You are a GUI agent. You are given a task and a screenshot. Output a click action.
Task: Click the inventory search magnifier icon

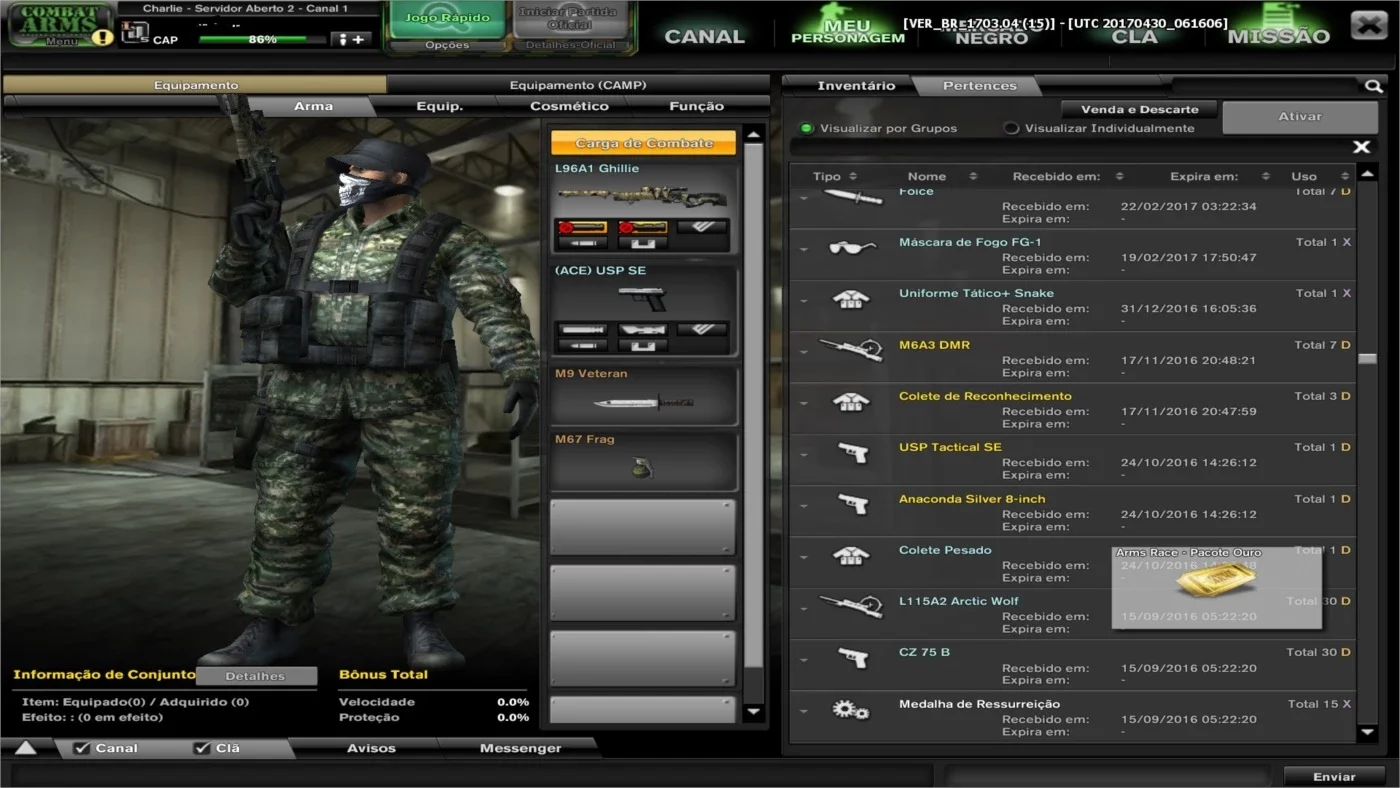(x=1374, y=87)
